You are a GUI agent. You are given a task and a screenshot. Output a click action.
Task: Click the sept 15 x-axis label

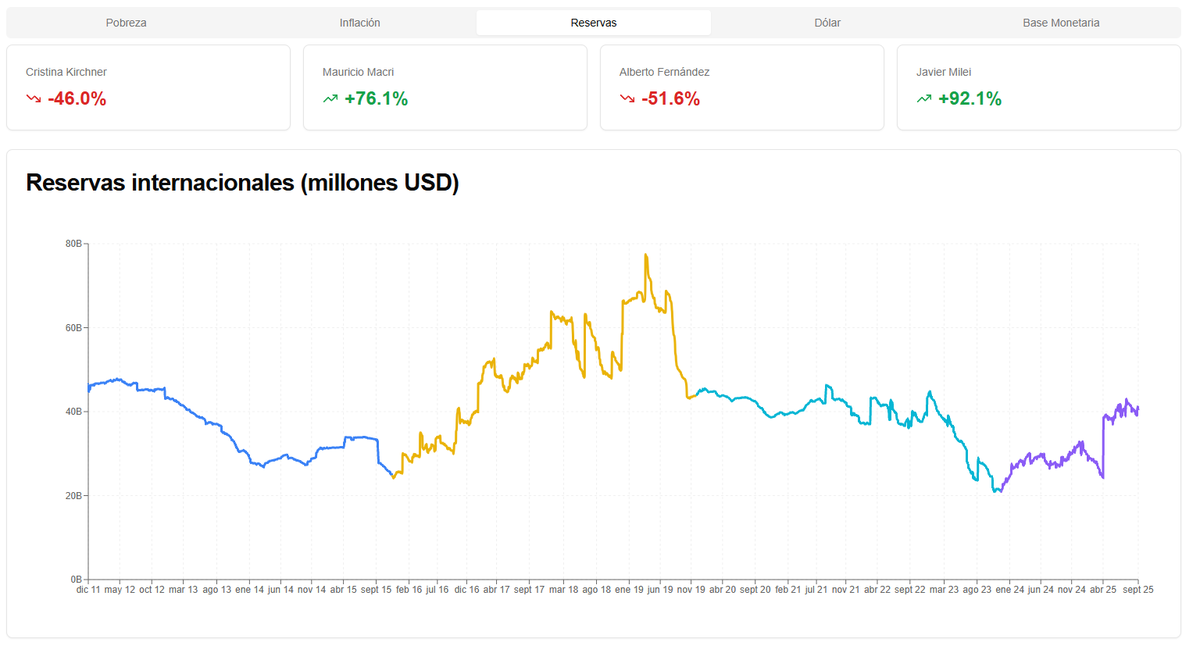coord(377,590)
